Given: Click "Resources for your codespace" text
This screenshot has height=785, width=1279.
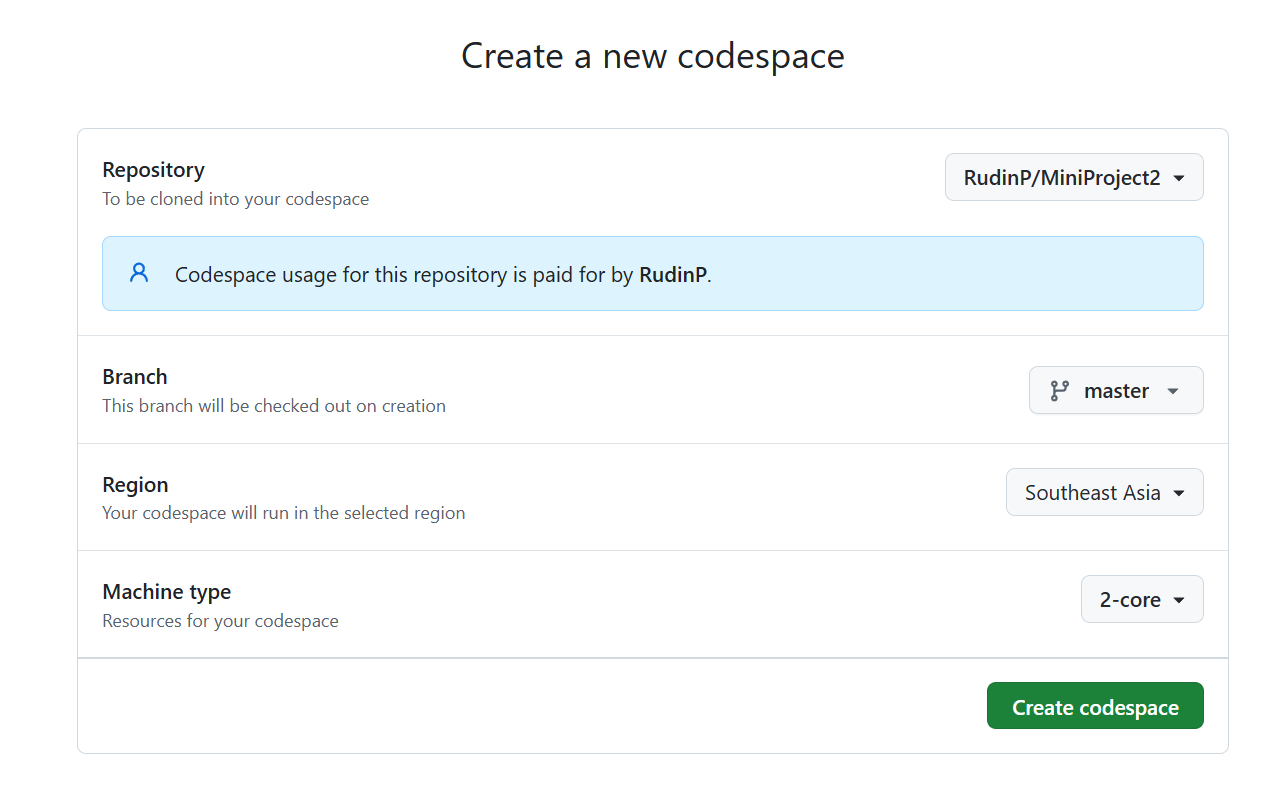Looking at the screenshot, I should (x=220, y=621).
